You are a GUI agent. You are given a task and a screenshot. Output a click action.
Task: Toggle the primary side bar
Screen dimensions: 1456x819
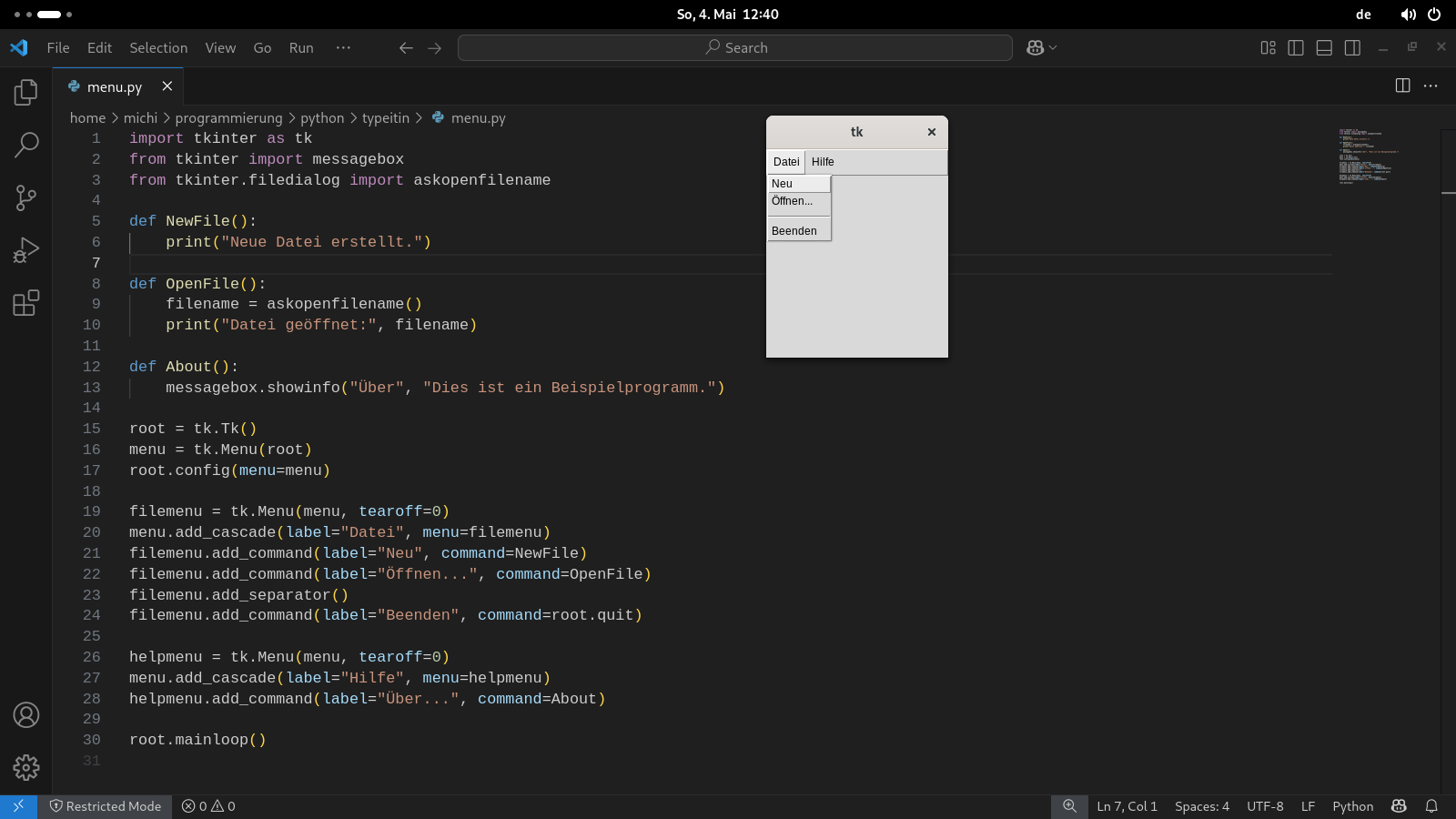tap(1296, 48)
